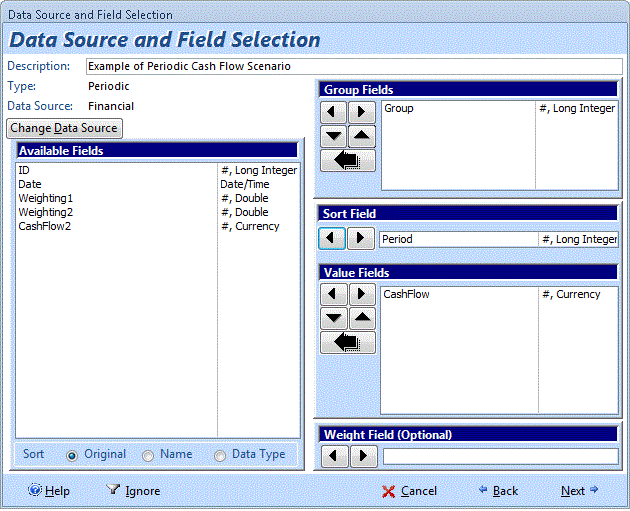Remove all Value Fields with big arrow
630x511 pixels.
click(348, 343)
